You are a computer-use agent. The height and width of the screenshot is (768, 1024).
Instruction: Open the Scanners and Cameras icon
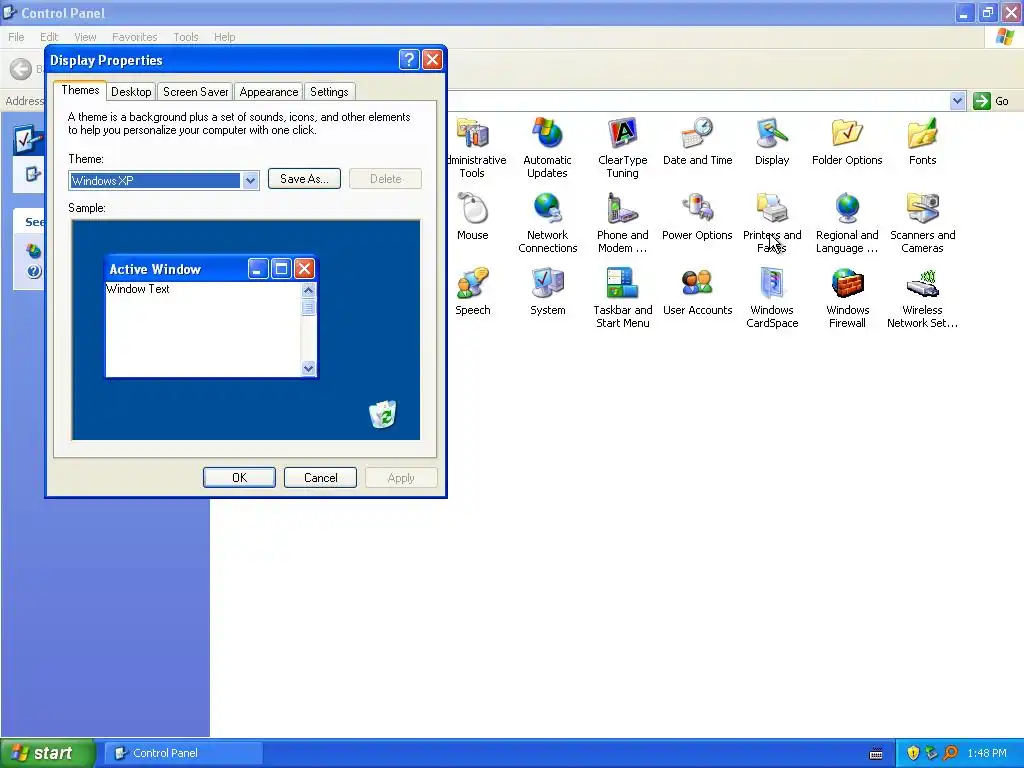(x=922, y=209)
